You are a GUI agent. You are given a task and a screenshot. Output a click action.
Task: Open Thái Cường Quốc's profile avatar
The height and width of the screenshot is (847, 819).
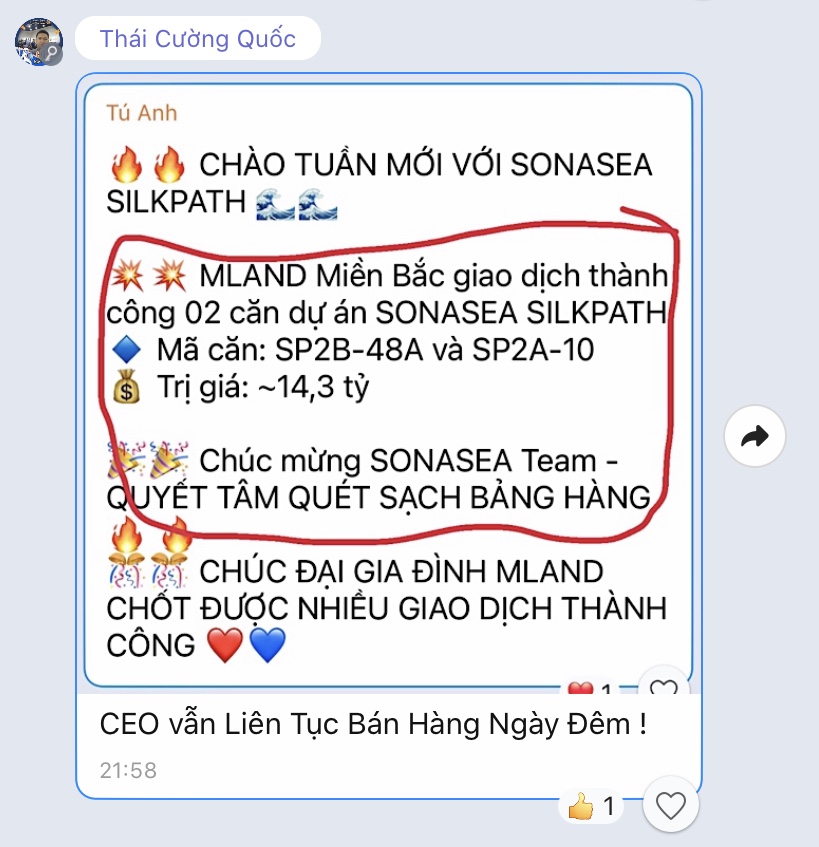[x=39, y=42]
